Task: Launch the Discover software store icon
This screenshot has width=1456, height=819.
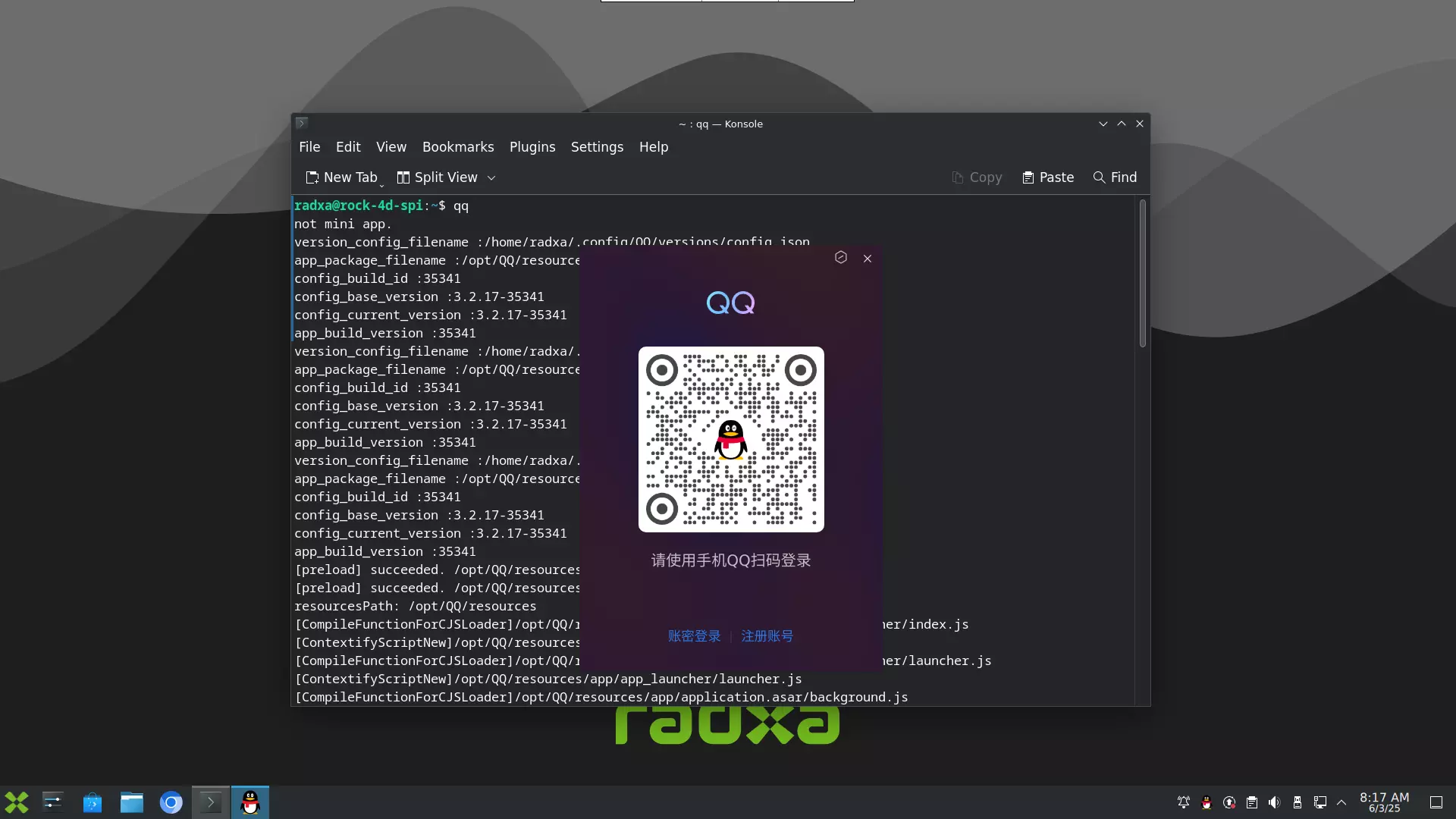Action: click(93, 802)
